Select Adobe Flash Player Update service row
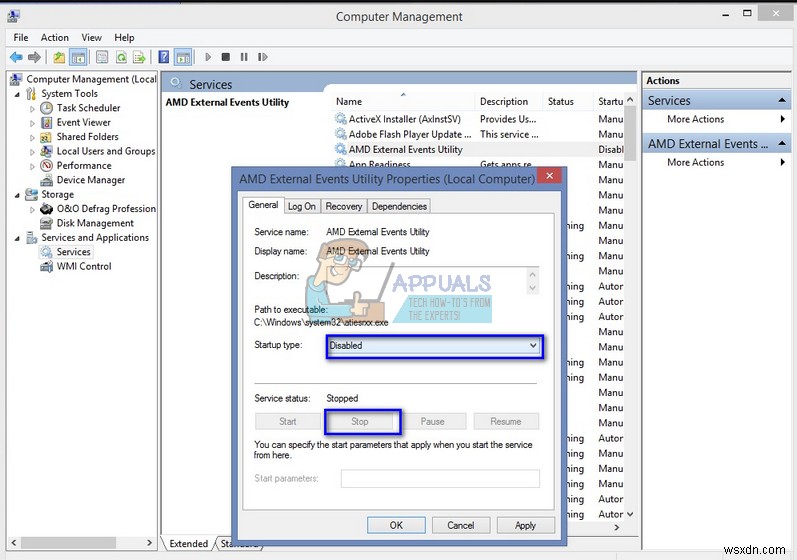Screen dimensions: 797x560 coord(478,135)
